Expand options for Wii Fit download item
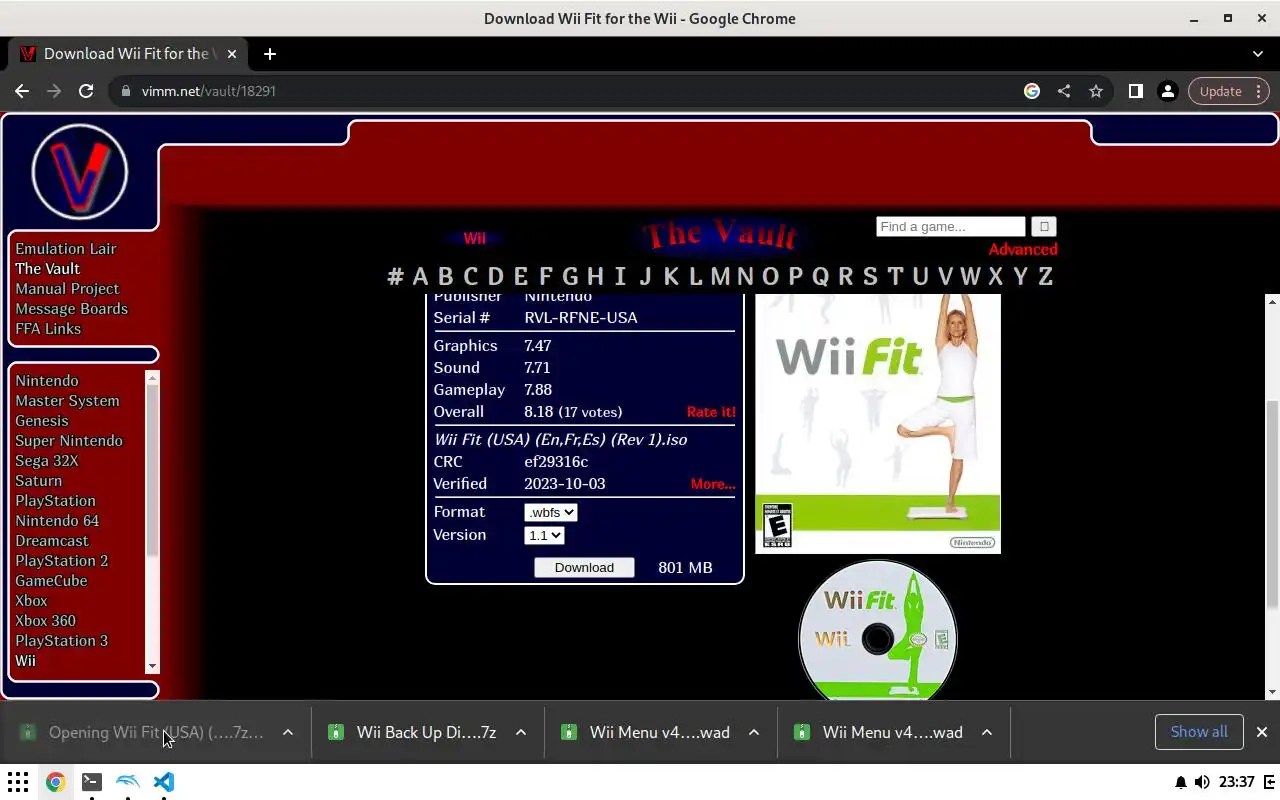The image size is (1280, 800). pyautogui.click(x=288, y=732)
